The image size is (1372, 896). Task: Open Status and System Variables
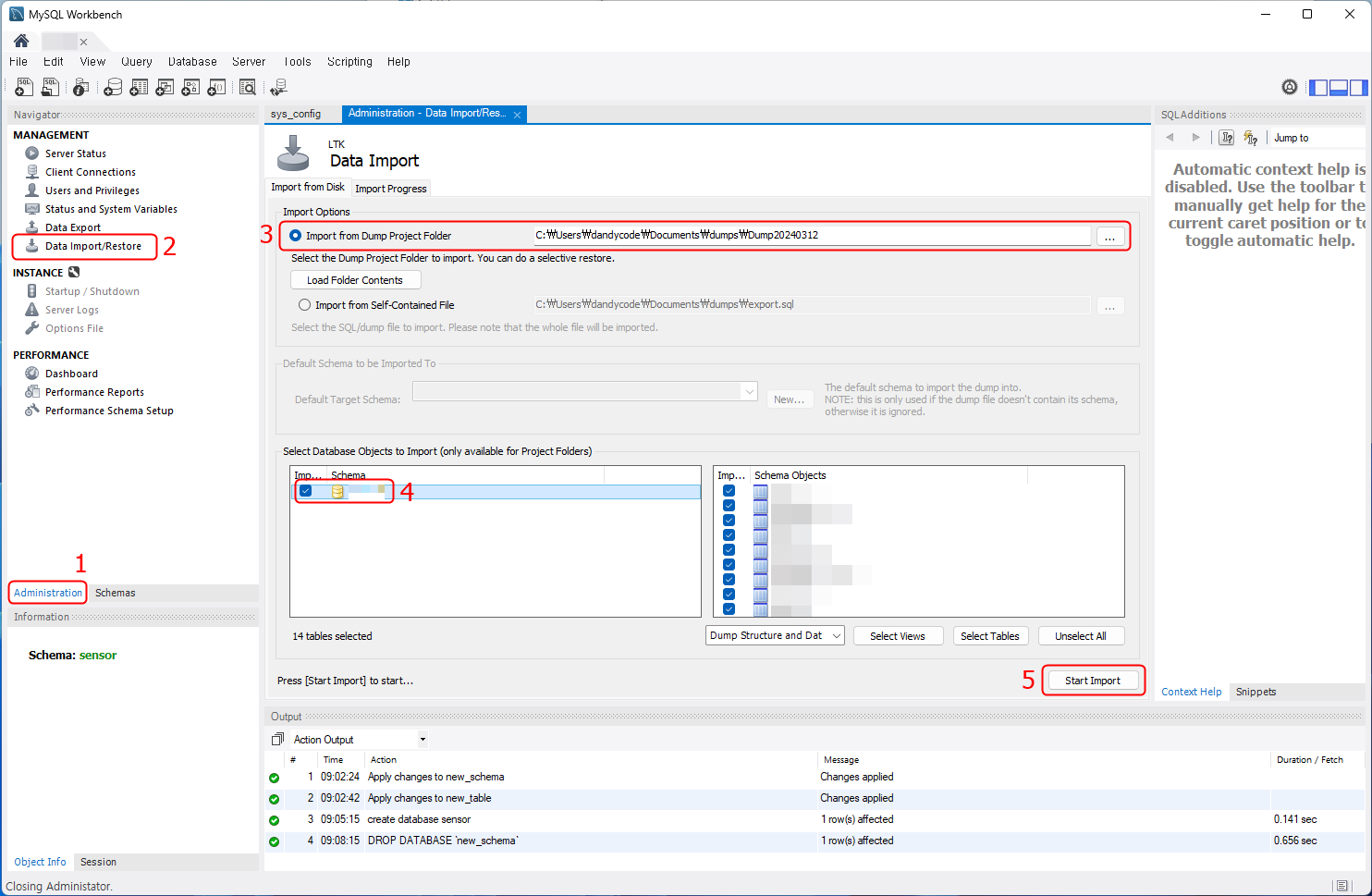[111, 209]
